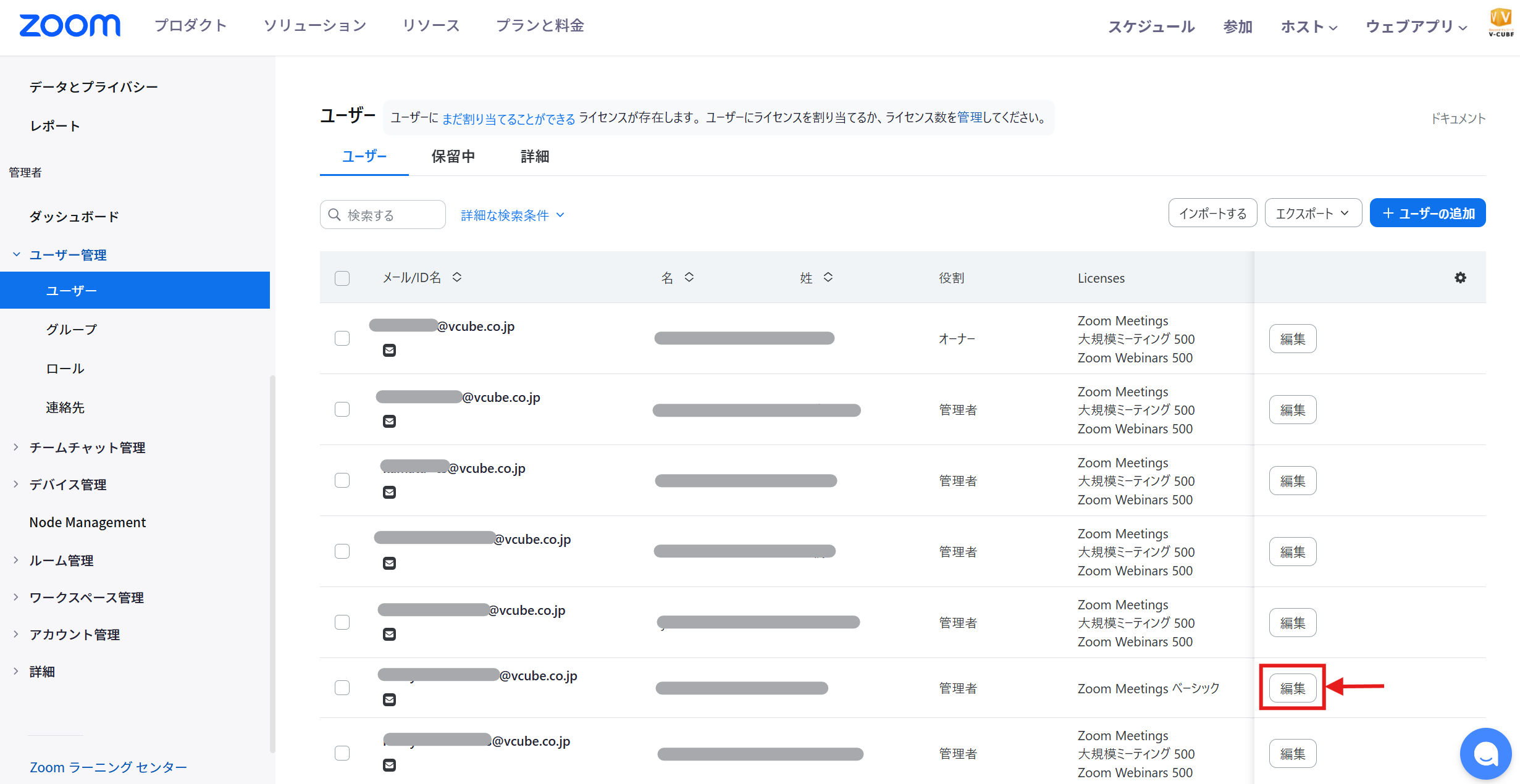Image resolution: width=1520 pixels, height=784 pixels.
Task: Open the ホスト dropdown menu
Action: pos(1309,27)
